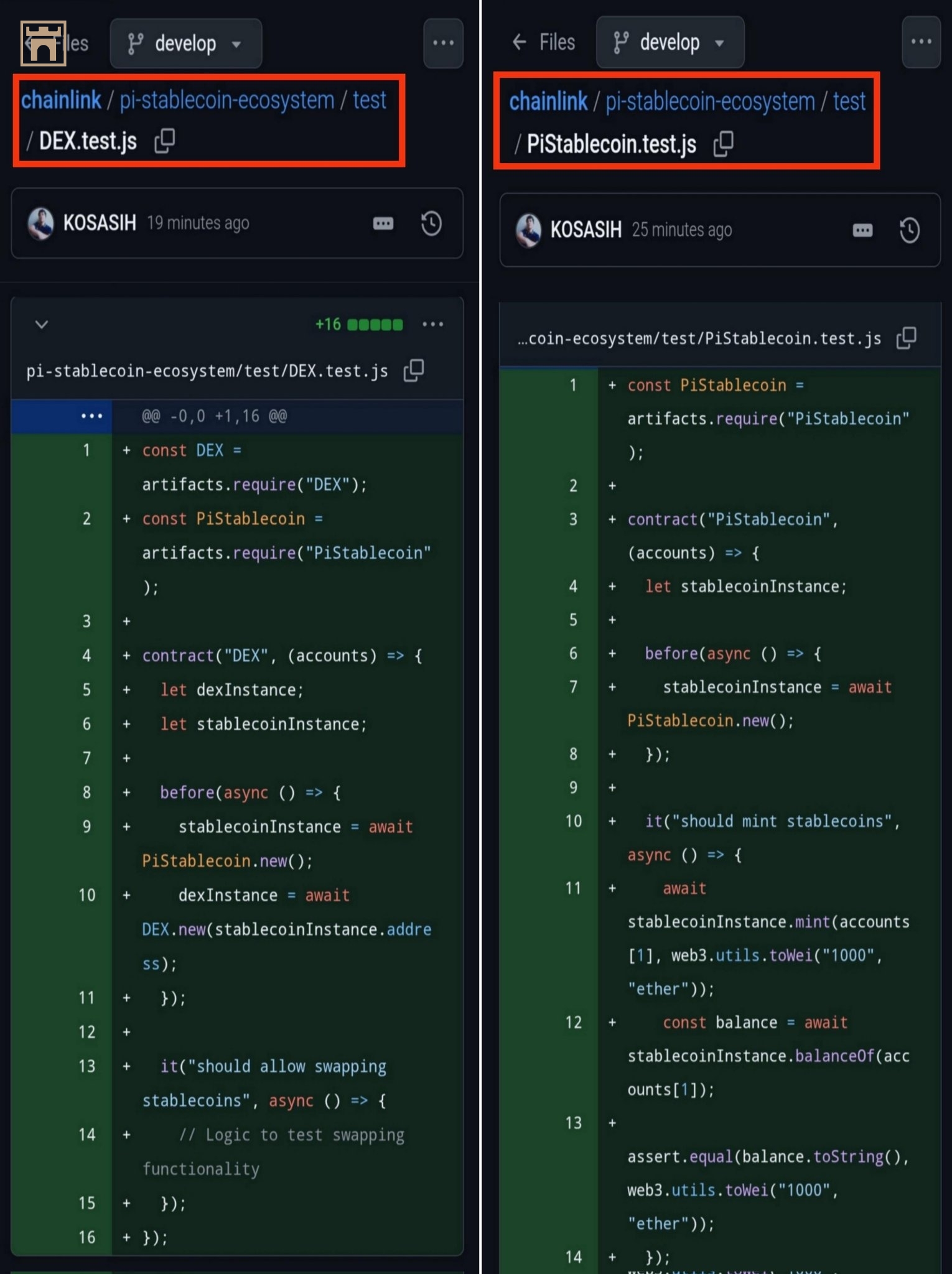This screenshot has height=1274, width=952.
Task: Click '25 minutes ago' timestamp
Action: pos(682,230)
